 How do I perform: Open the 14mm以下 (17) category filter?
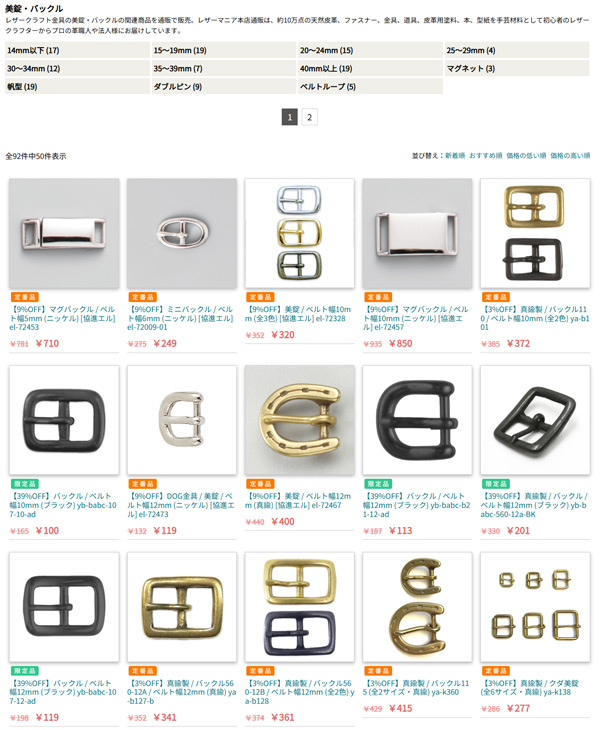pos(77,50)
